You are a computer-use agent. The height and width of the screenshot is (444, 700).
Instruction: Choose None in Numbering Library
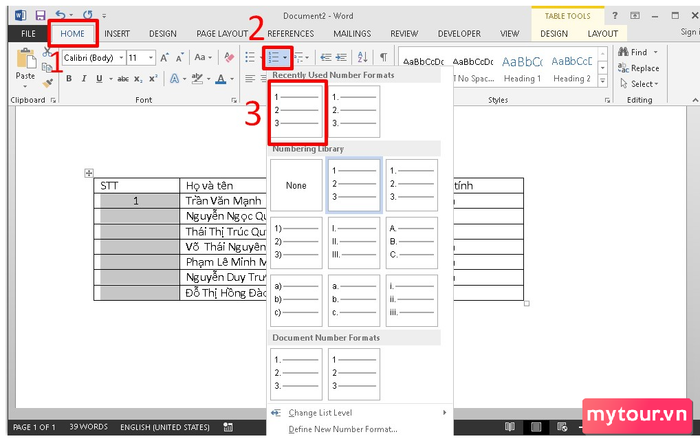point(296,185)
